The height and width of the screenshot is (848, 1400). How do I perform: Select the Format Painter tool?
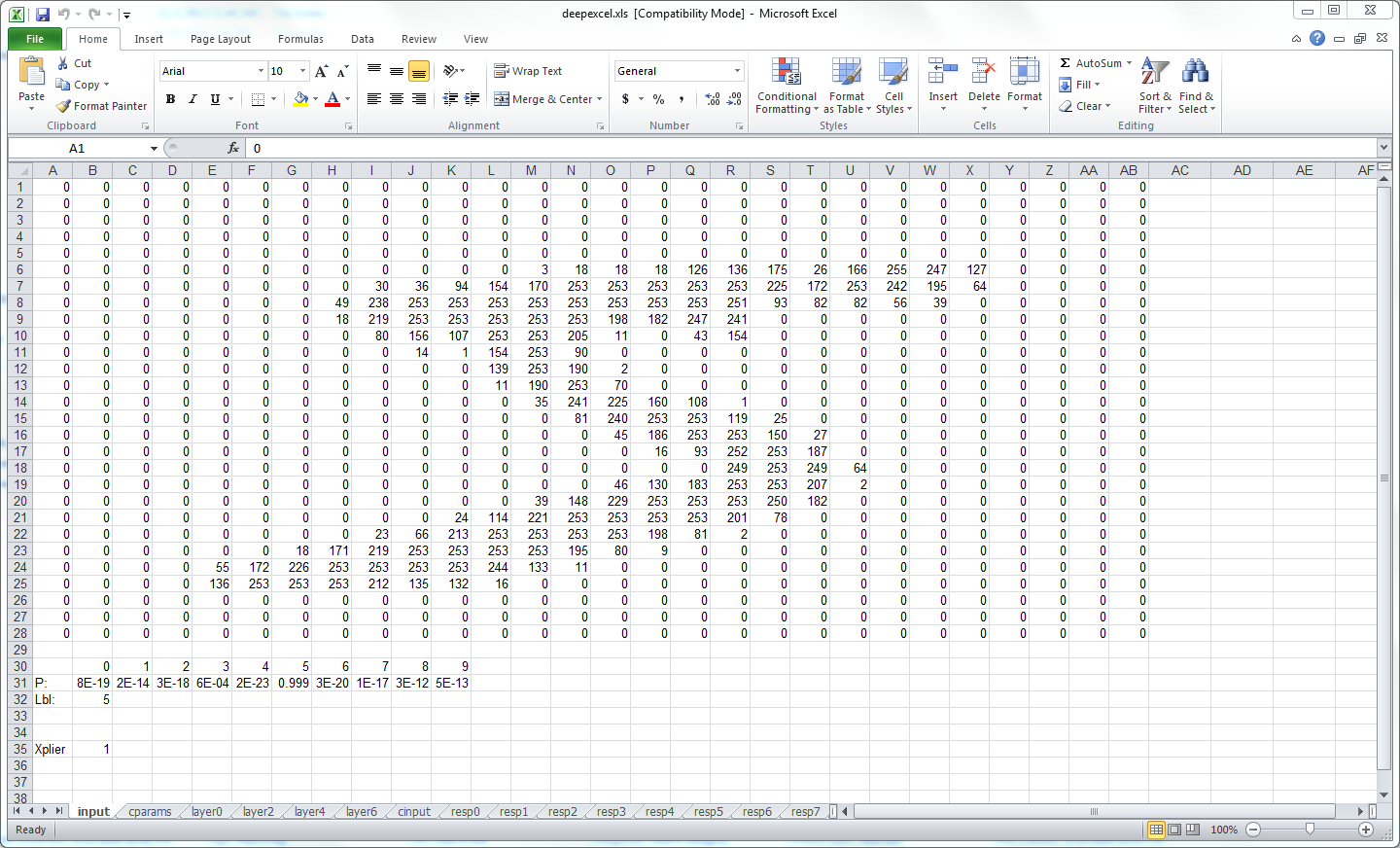click(101, 106)
